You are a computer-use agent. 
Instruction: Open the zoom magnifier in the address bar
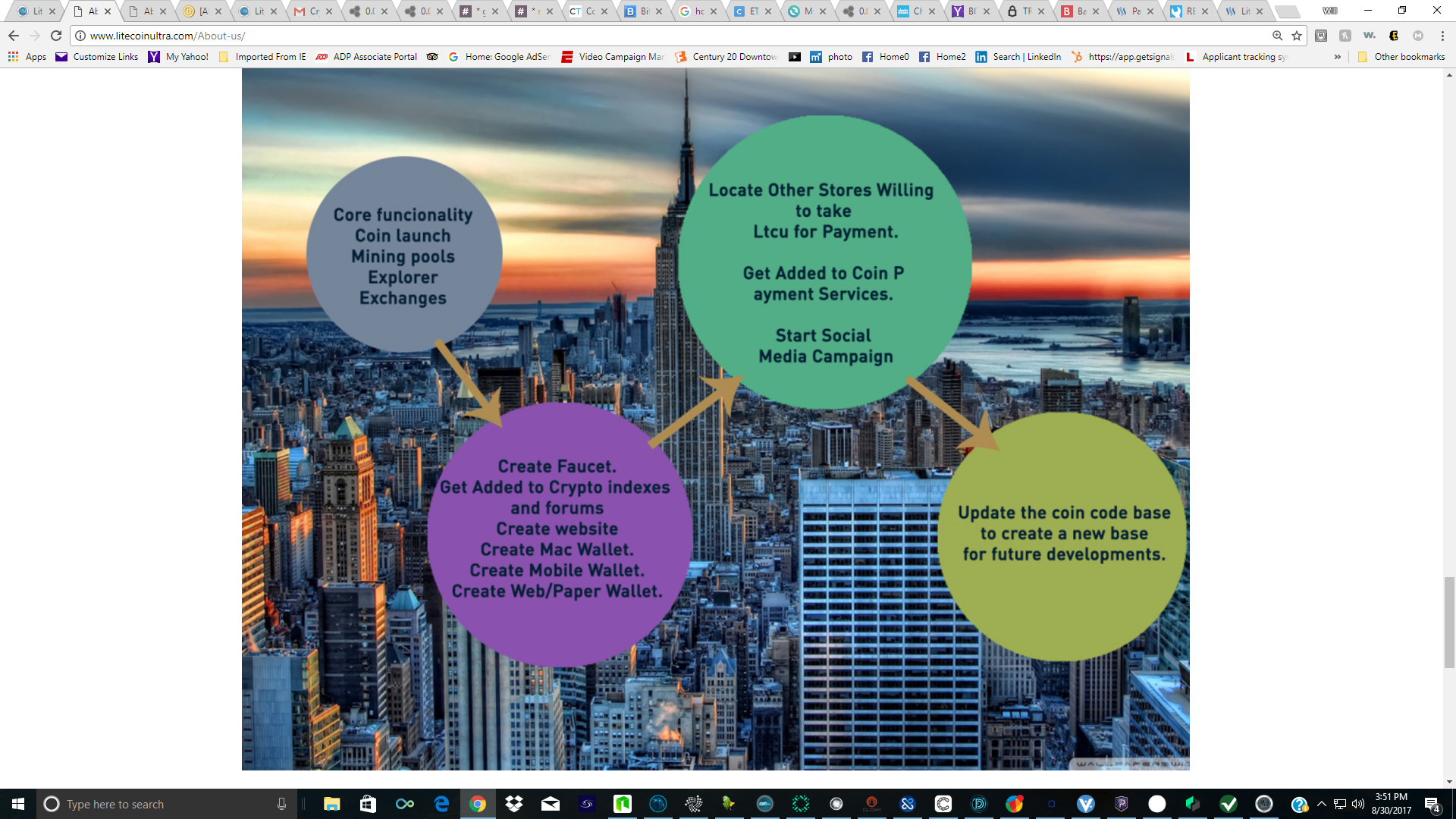(1278, 36)
